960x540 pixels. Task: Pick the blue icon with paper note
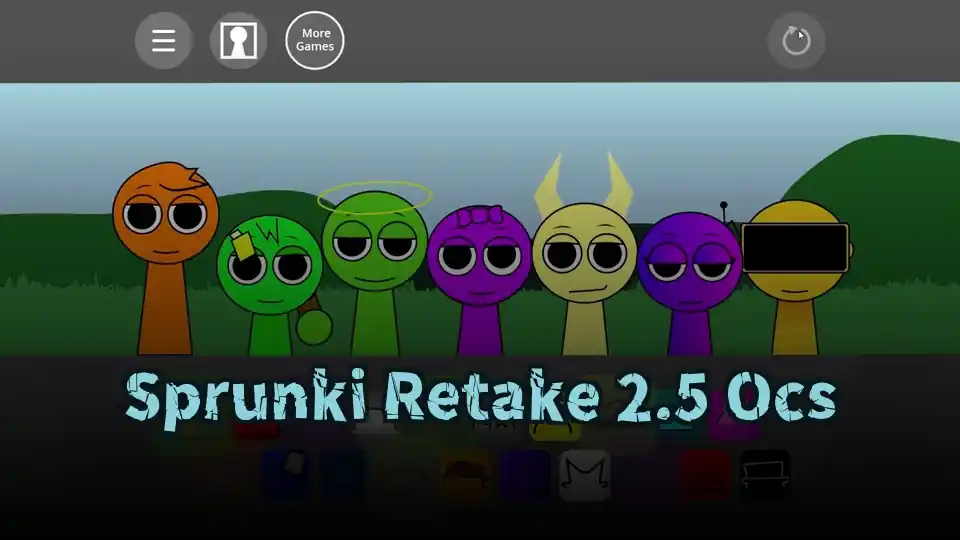(x=287, y=476)
